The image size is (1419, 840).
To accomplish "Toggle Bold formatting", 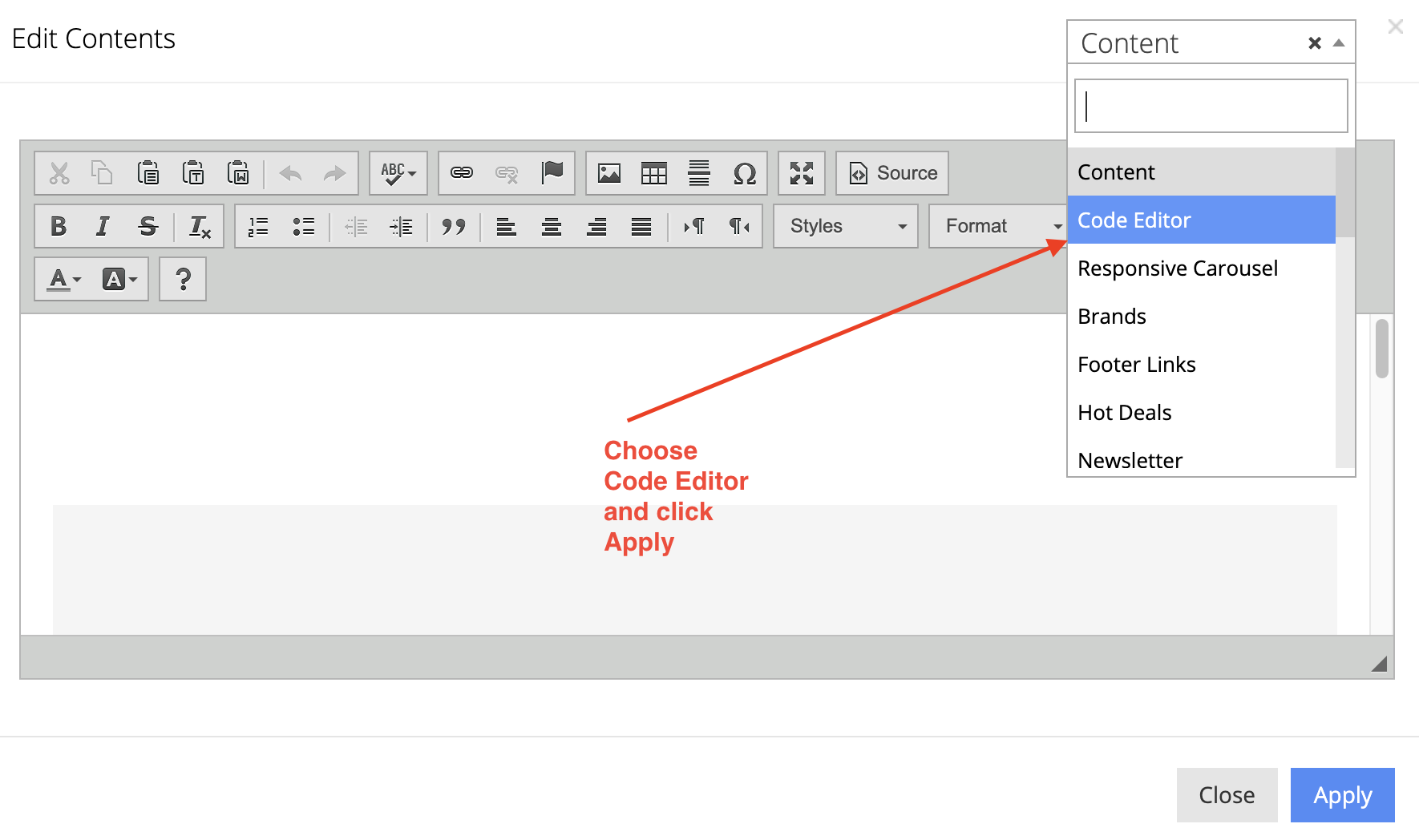I will (x=57, y=226).
